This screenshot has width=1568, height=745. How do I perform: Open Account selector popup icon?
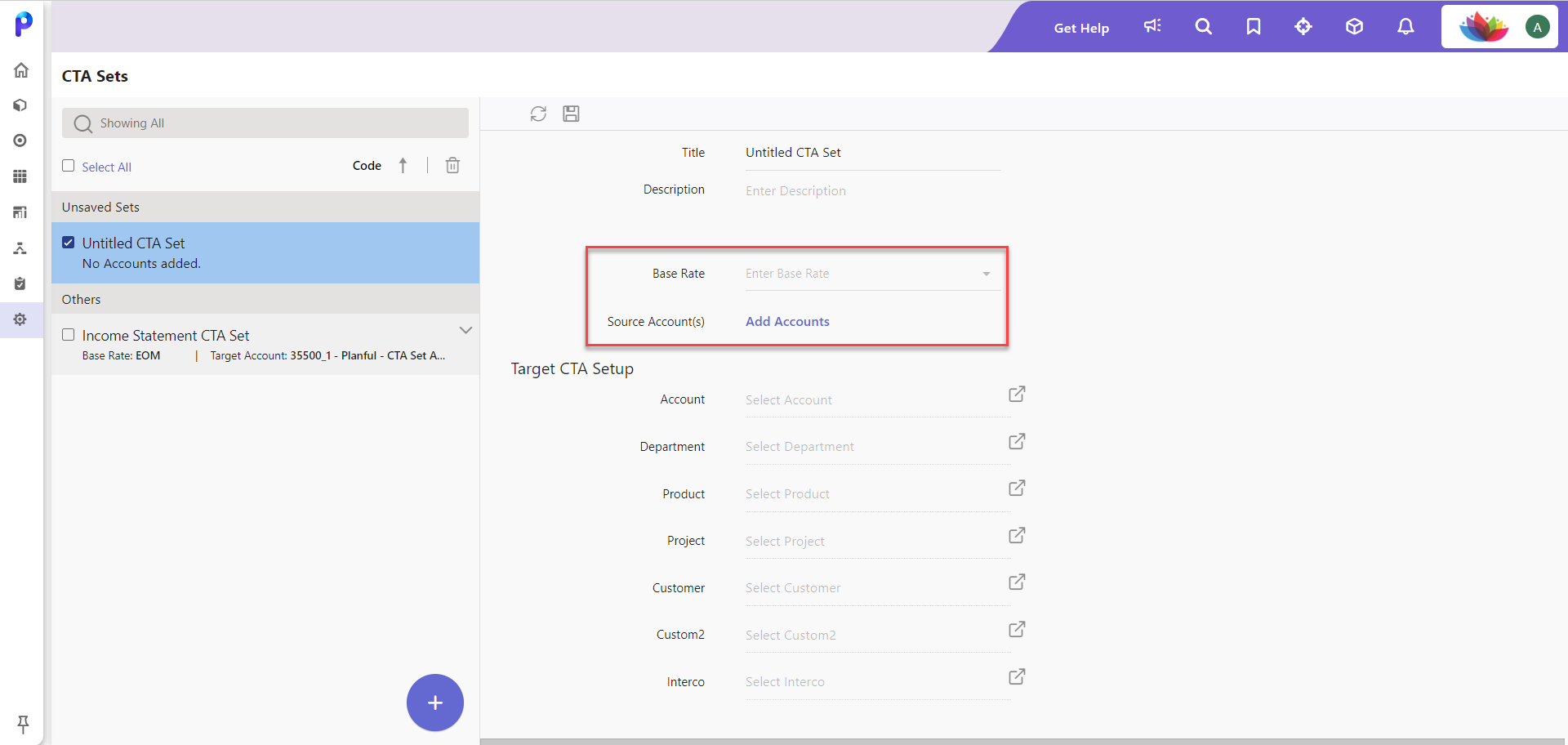[1017, 394]
